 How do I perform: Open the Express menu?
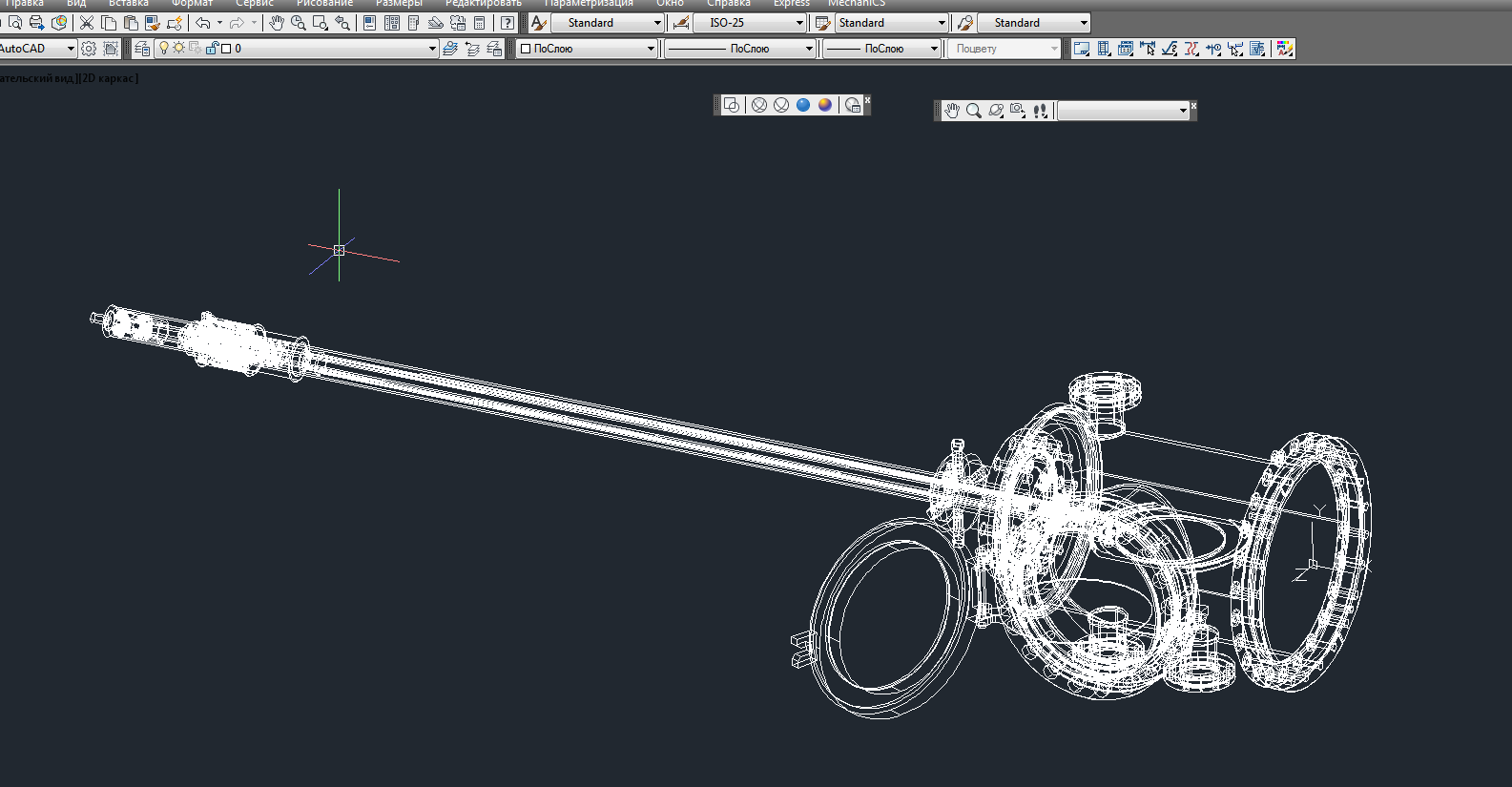click(791, 4)
